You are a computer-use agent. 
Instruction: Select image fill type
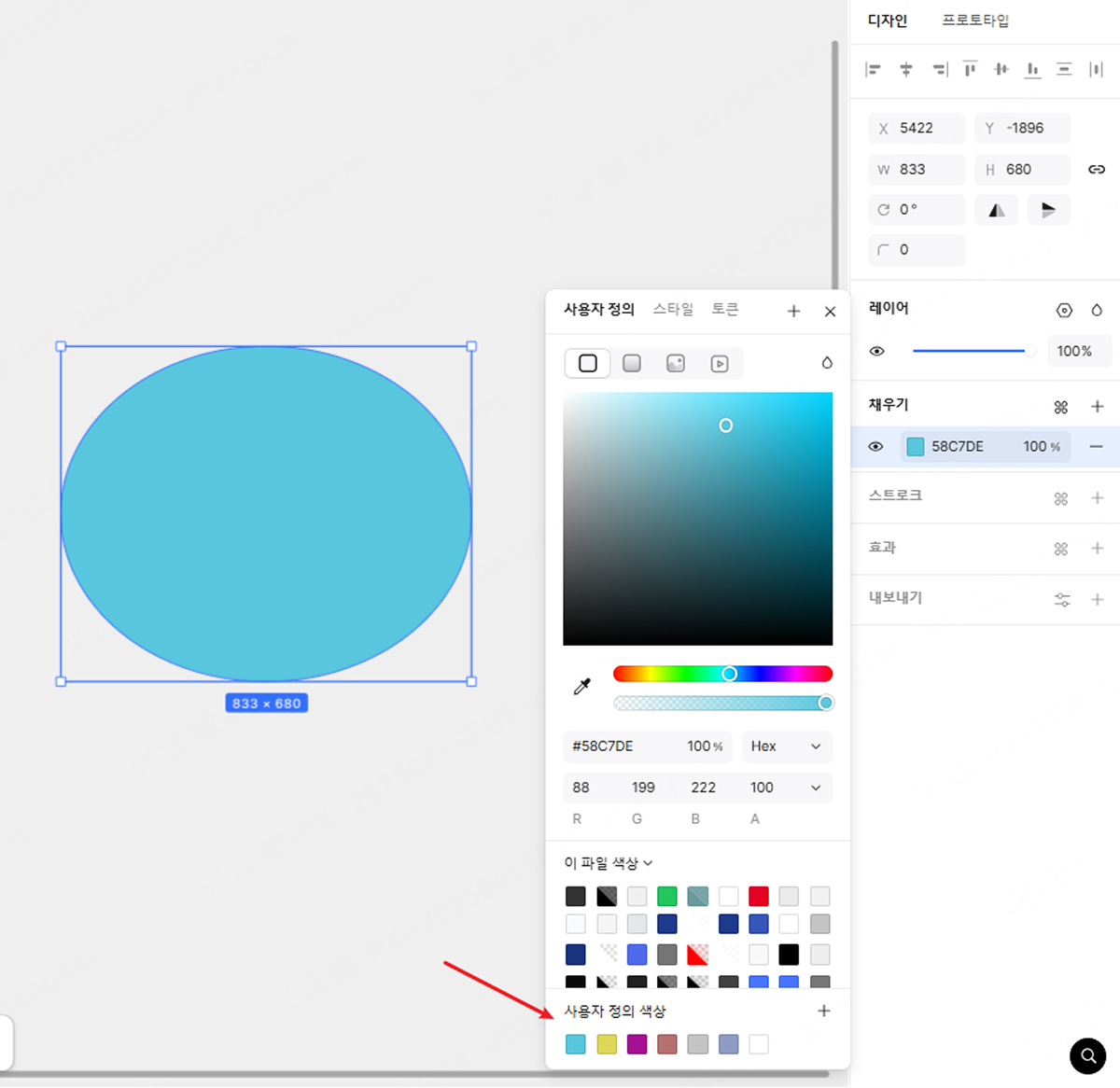click(676, 363)
